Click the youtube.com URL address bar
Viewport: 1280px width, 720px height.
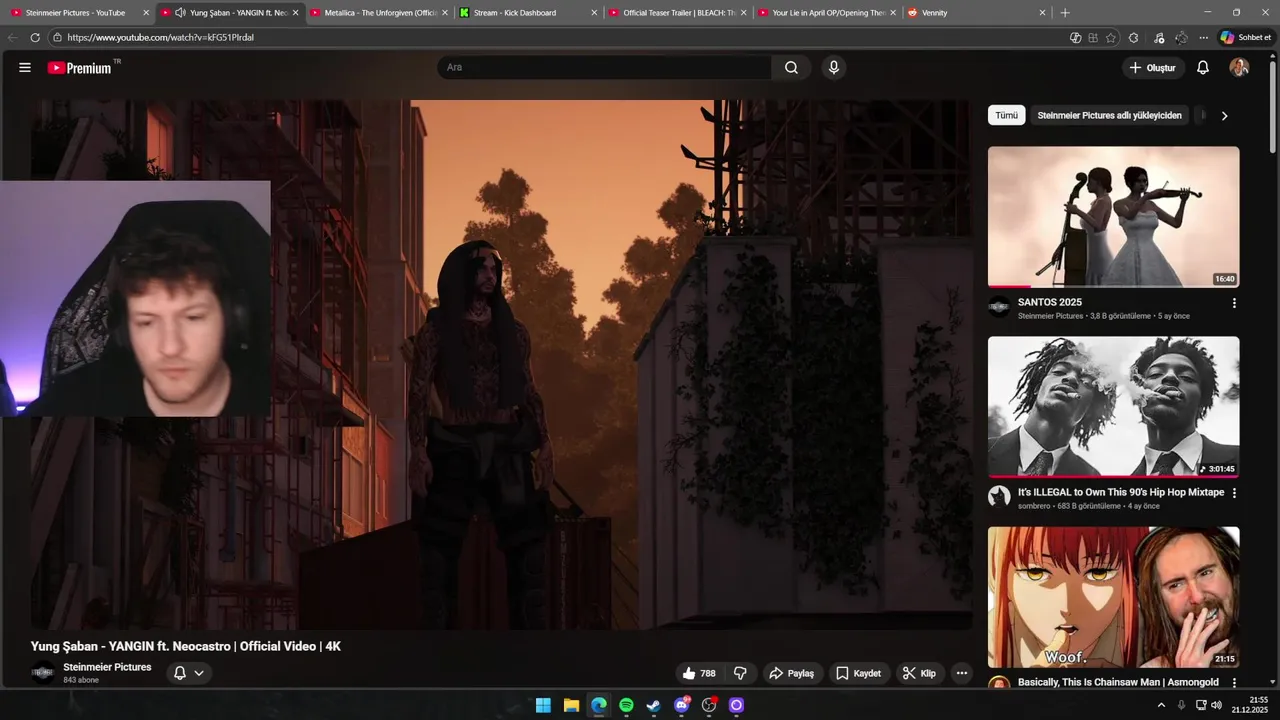click(x=560, y=37)
